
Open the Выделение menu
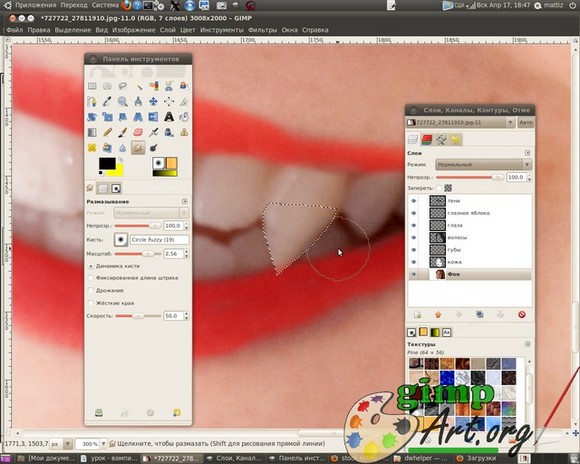click(x=73, y=30)
